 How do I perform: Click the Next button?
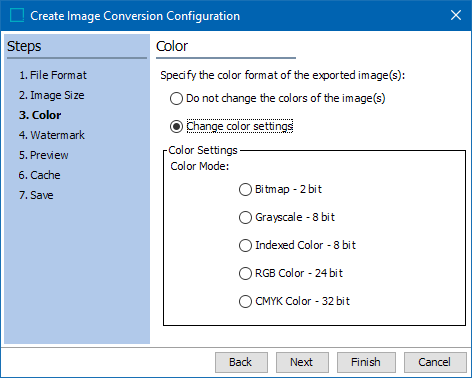302,362
